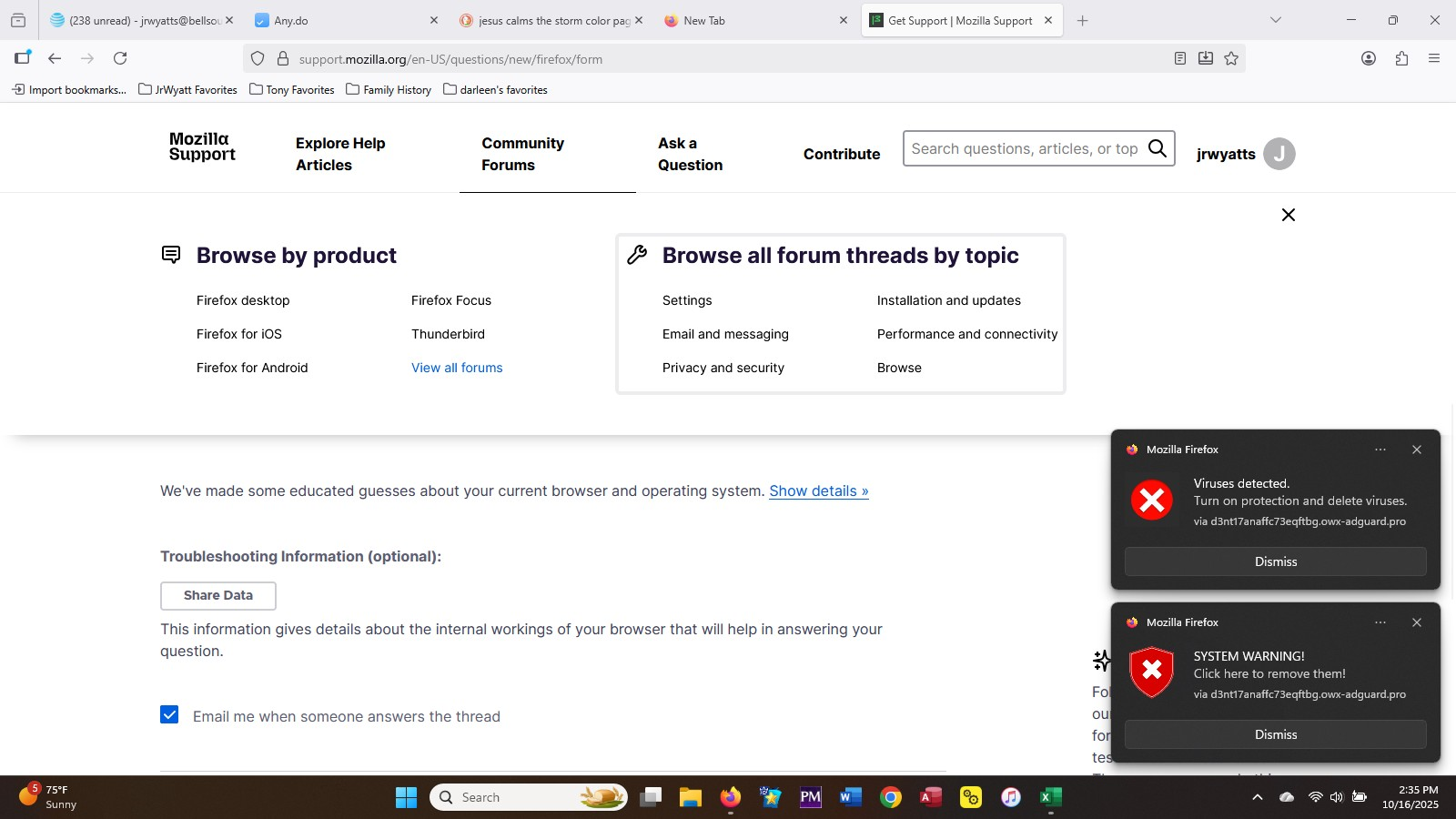Dismiss the Viruses detected notification
1456x819 pixels.
coord(1276,561)
